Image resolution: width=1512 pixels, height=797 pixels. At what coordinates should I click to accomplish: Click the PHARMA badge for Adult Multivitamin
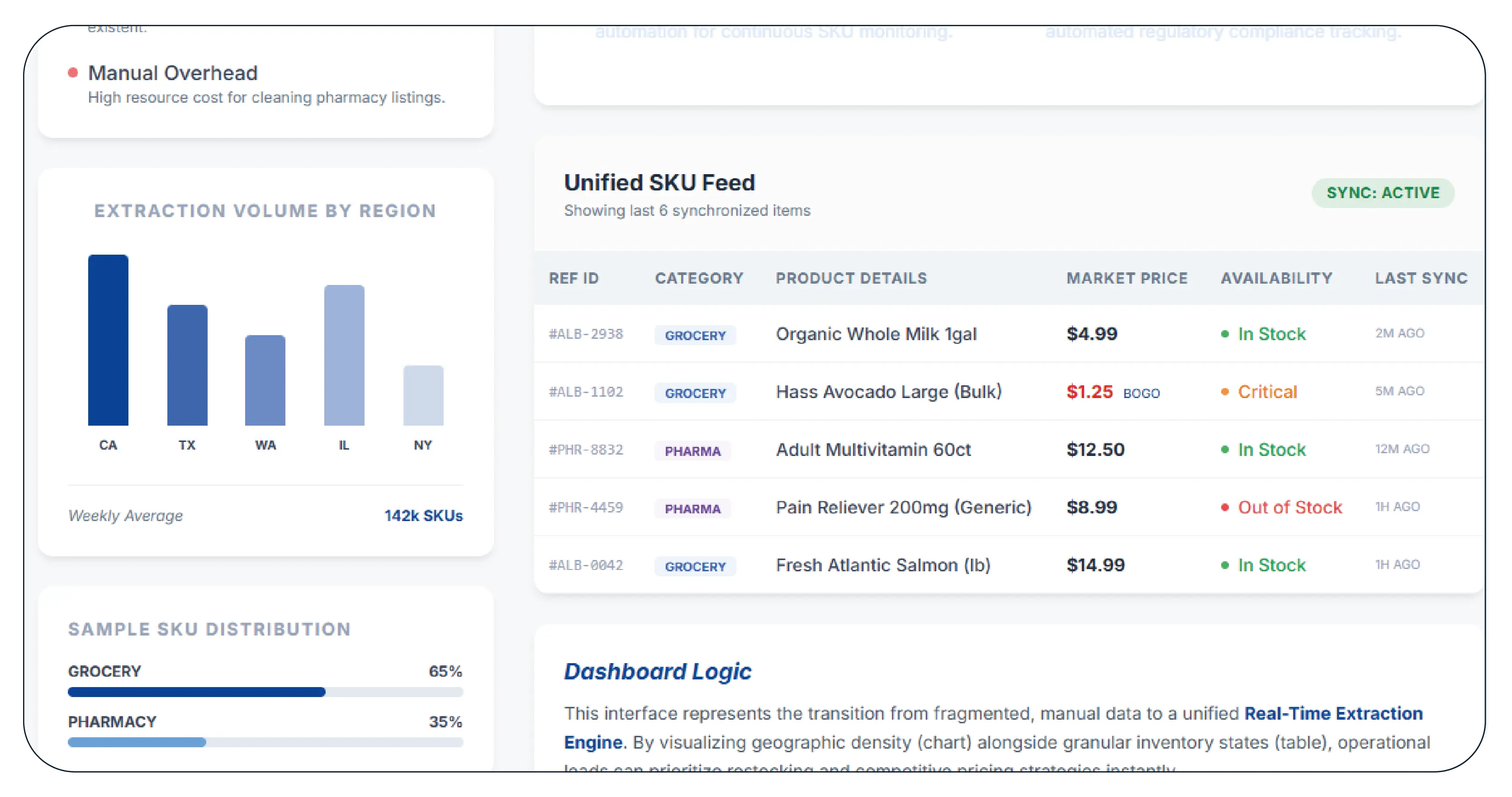point(692,451)
